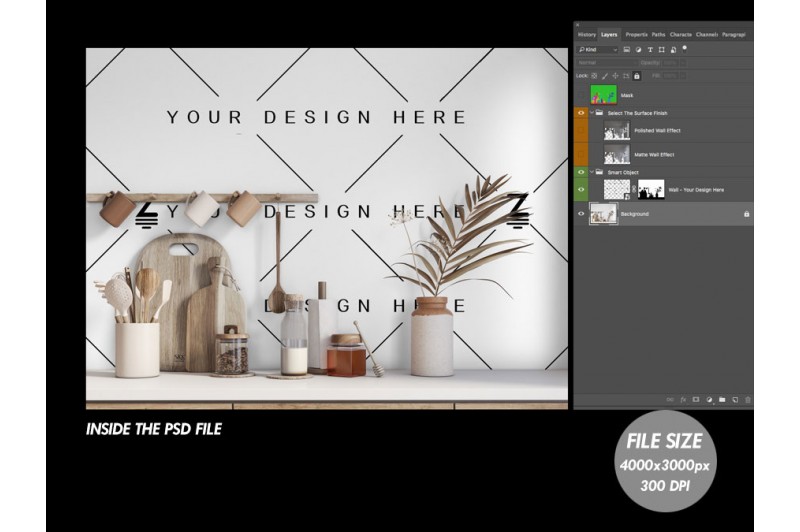Show the Mask layer visibility

[x=581, y=95]
